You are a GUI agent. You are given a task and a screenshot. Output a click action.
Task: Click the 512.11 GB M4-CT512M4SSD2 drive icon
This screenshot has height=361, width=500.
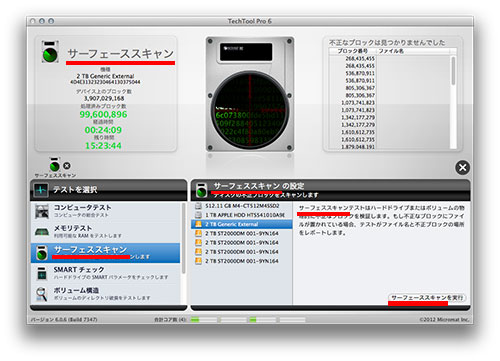tap(198, 206)
